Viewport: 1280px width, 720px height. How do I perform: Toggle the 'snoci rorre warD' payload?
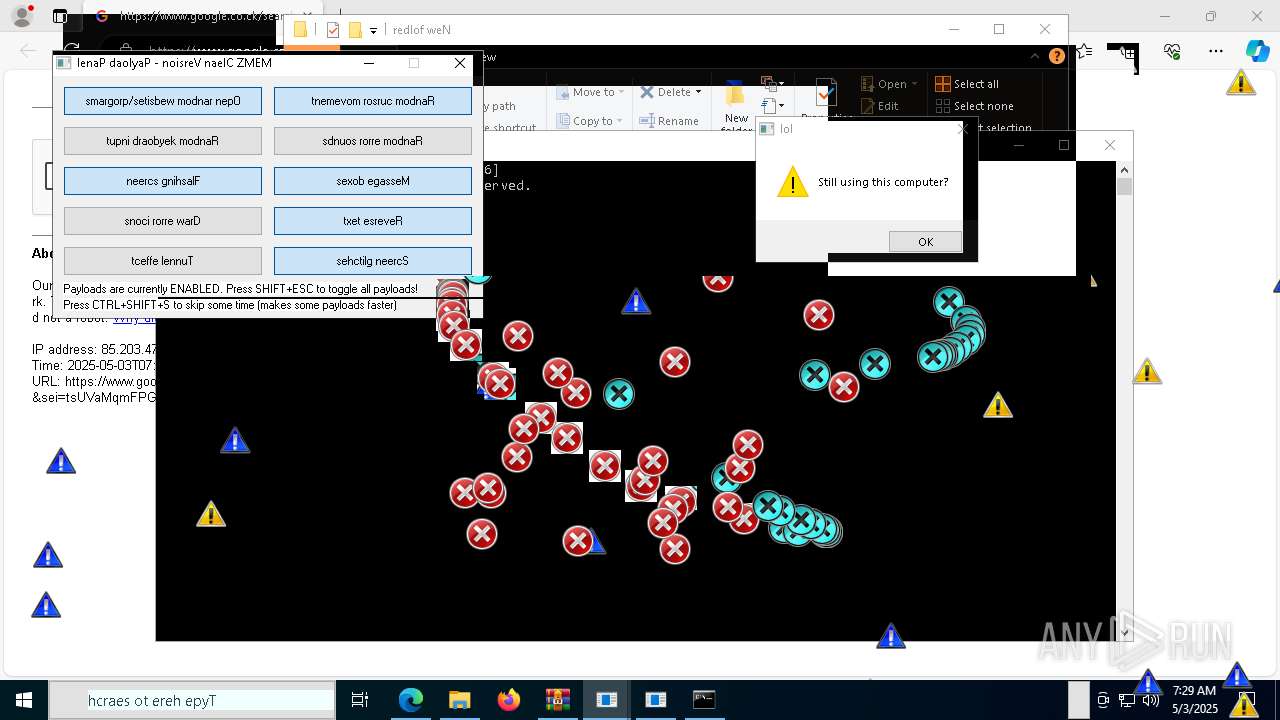[x=163, y=221]
